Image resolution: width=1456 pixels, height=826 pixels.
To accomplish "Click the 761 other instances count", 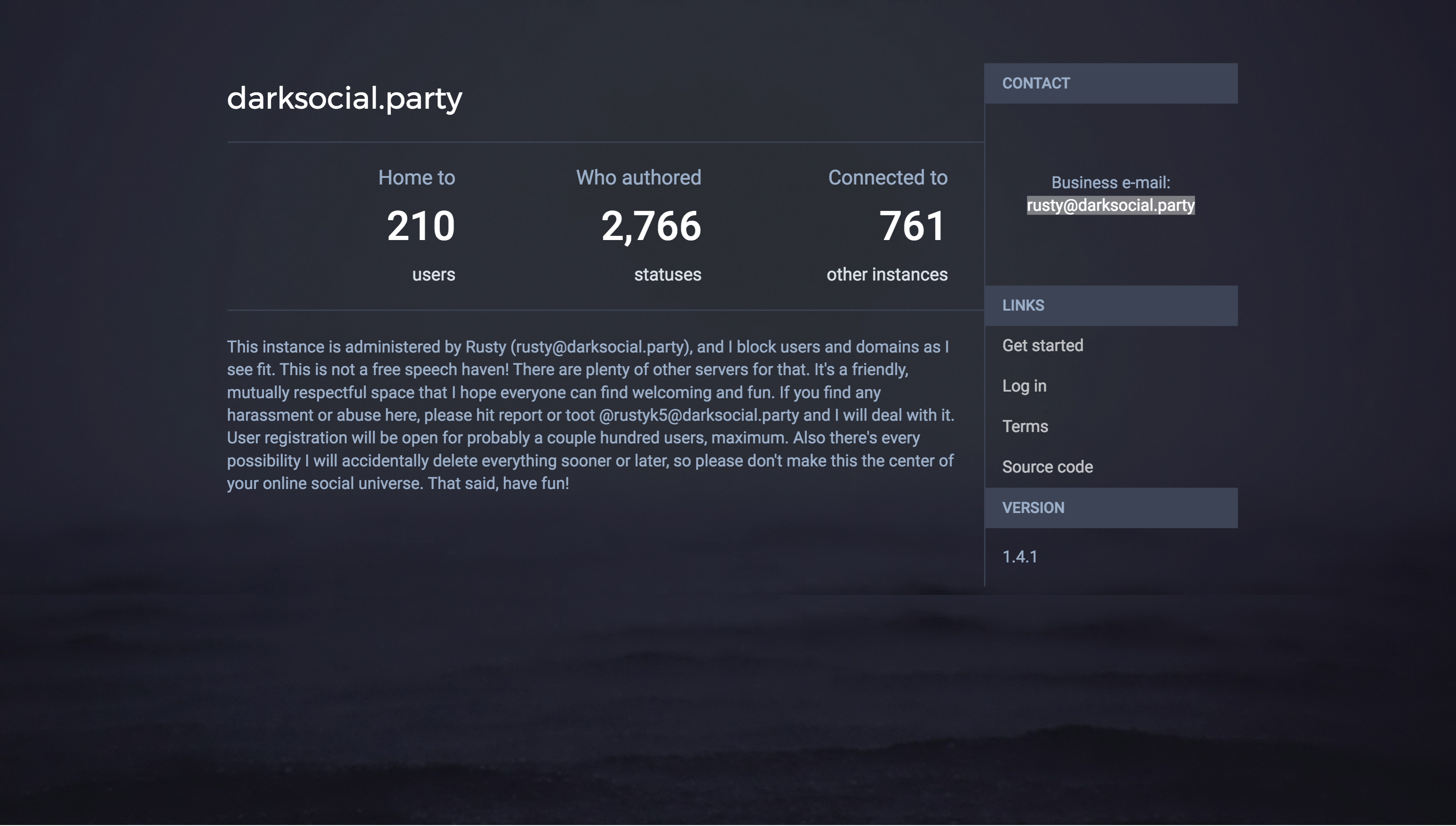I will click(x=912, y=226).
